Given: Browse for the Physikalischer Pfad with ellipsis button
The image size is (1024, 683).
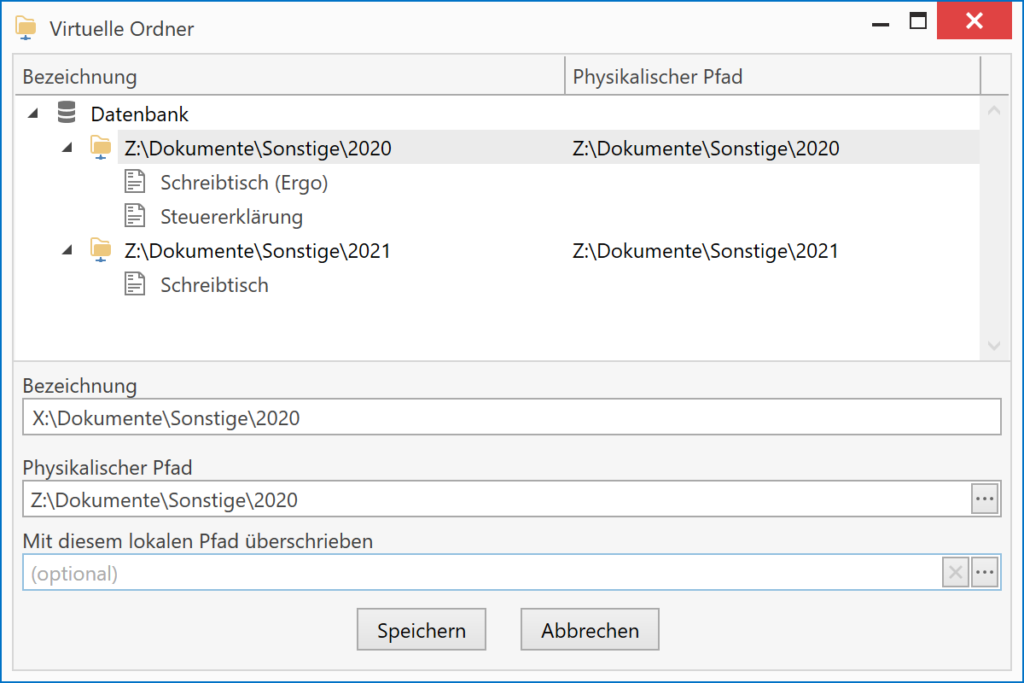Looking at the screenshot, I should click(985, 500).
